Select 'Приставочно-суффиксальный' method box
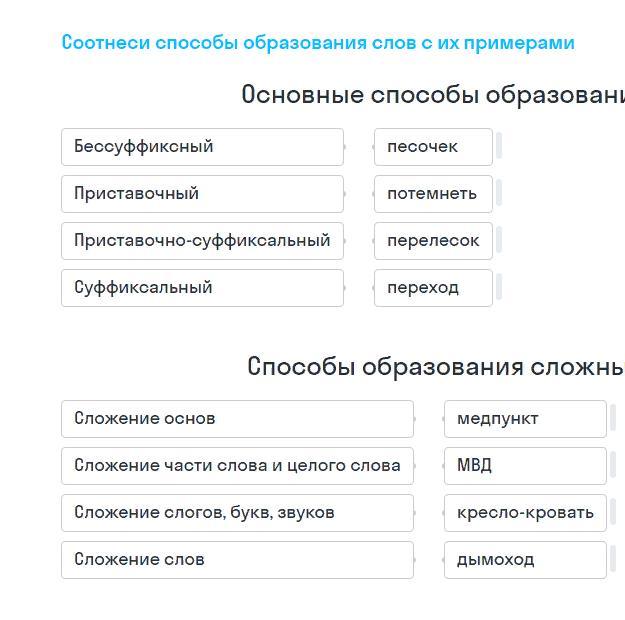625x620 pixels. 202,241
